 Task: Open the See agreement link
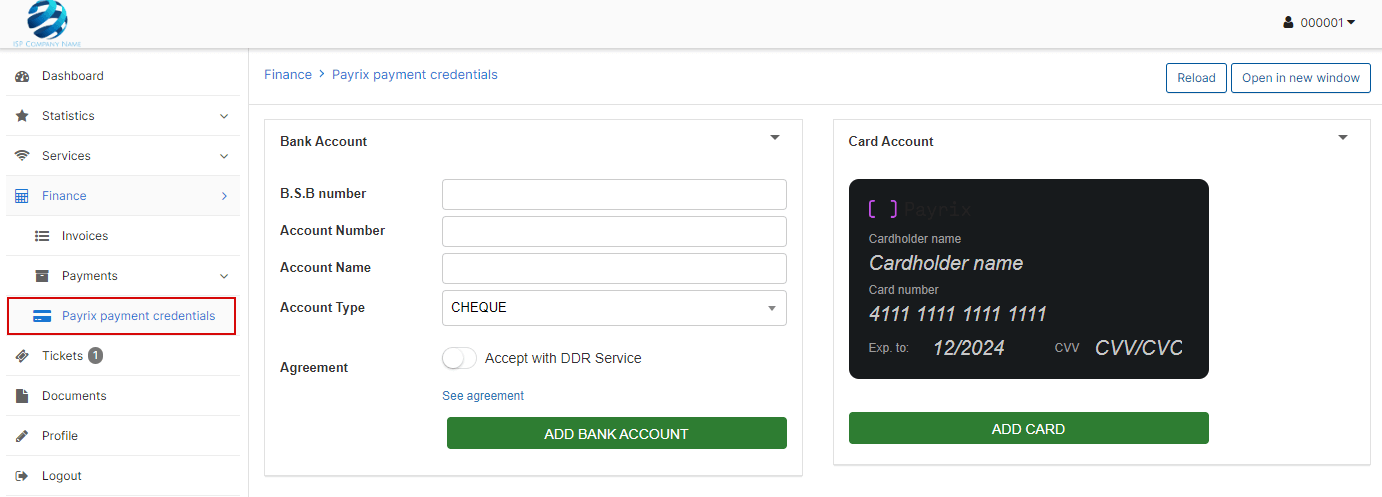pyautogui.click(x=483, y=396)
